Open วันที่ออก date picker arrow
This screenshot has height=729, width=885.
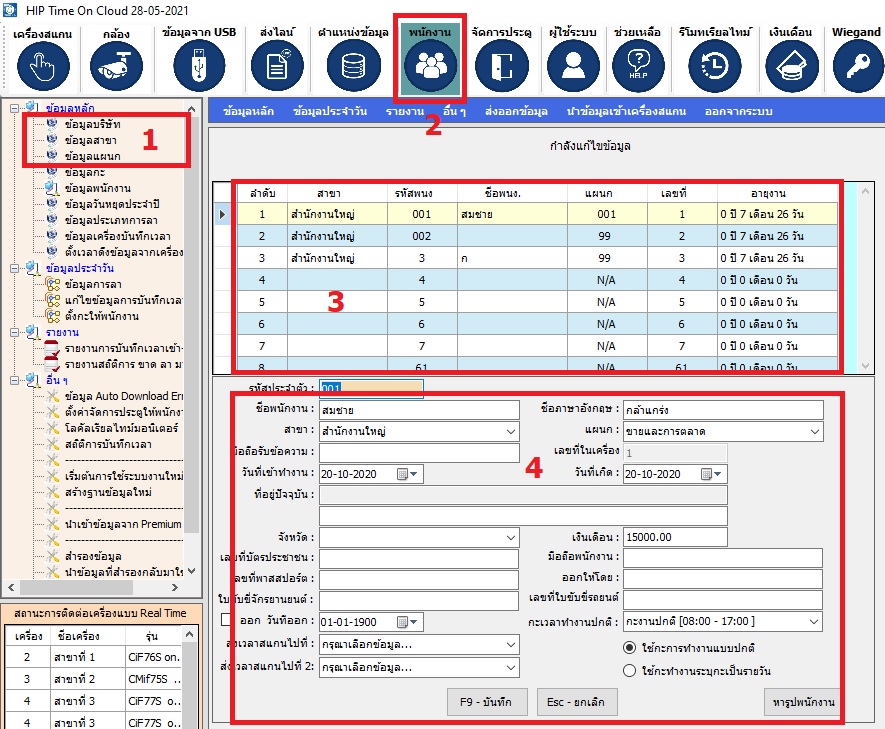[x=414, y=622]
